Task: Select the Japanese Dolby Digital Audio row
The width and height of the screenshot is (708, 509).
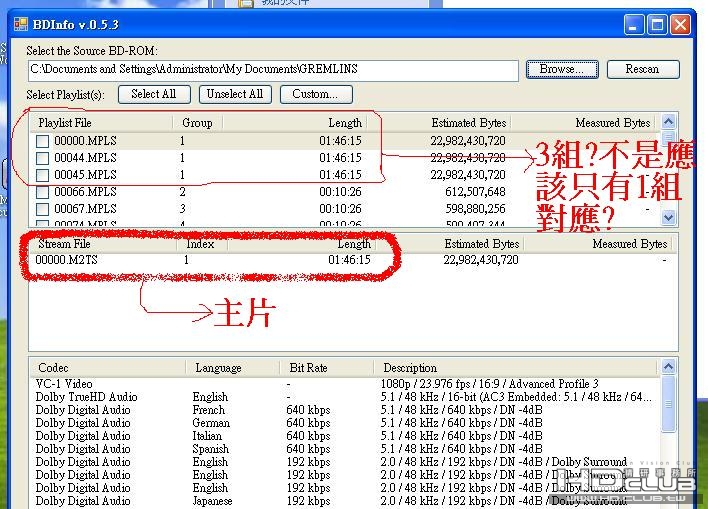Action: [x=345, y=501]
